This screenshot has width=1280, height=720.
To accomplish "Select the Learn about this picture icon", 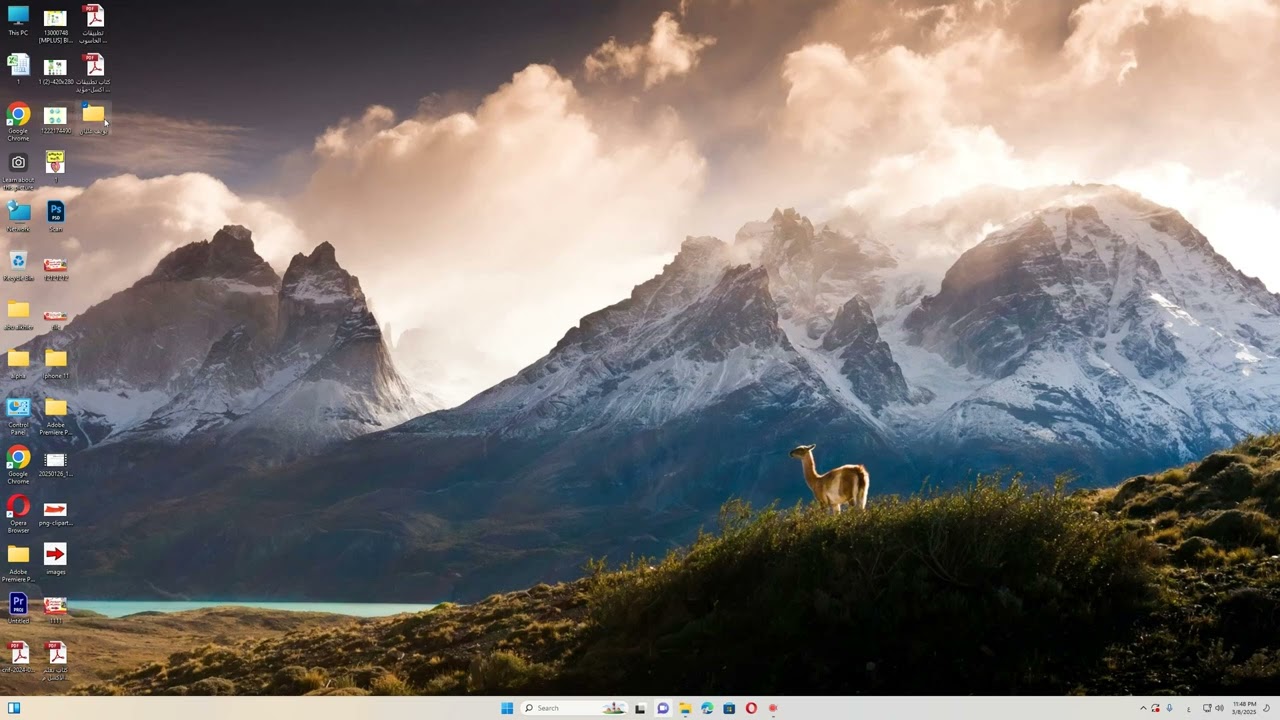I will click(18, 171).
